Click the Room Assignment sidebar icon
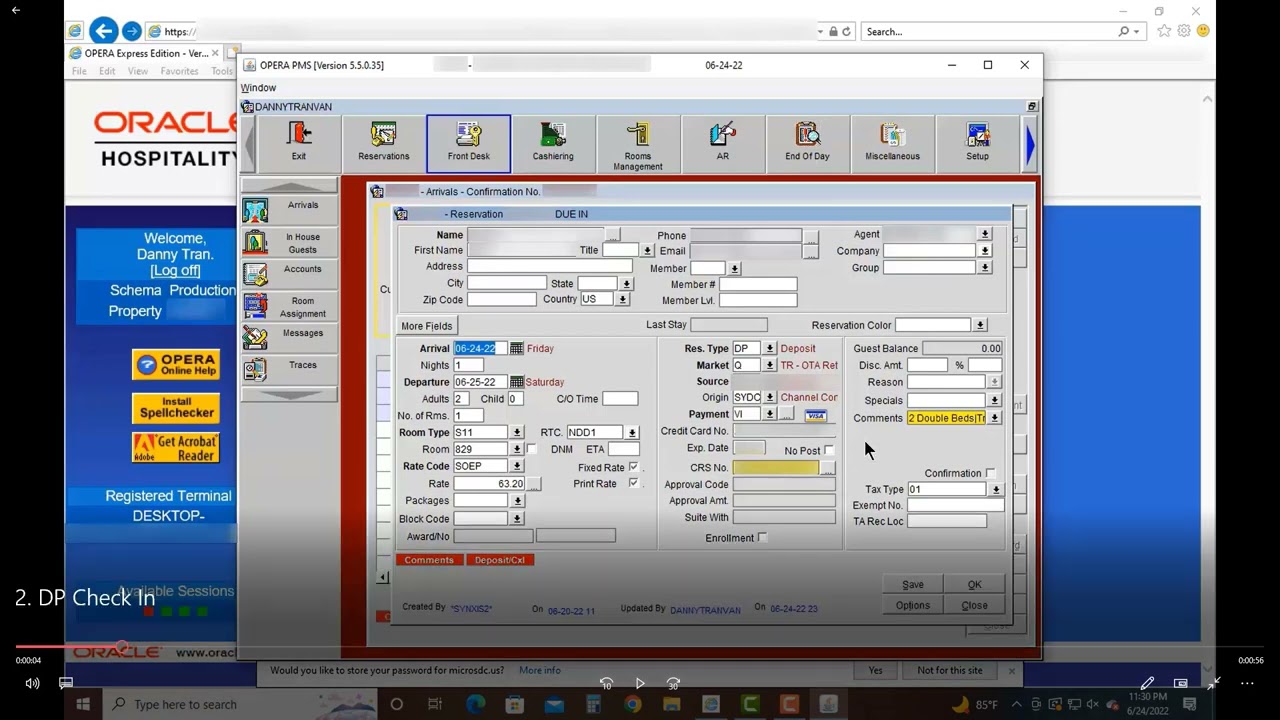The height and width of the screenshot is (720, 1280). [x=255, y=306]
